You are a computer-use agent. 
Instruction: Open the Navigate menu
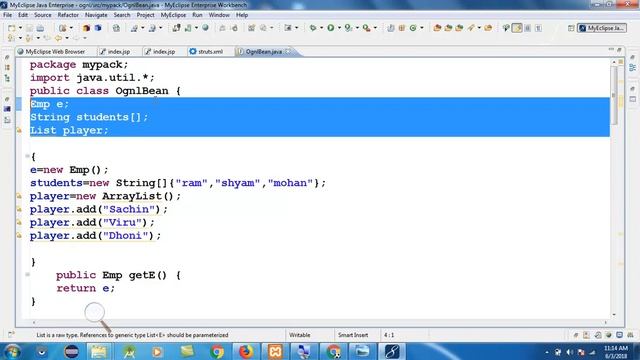(96, 15)
